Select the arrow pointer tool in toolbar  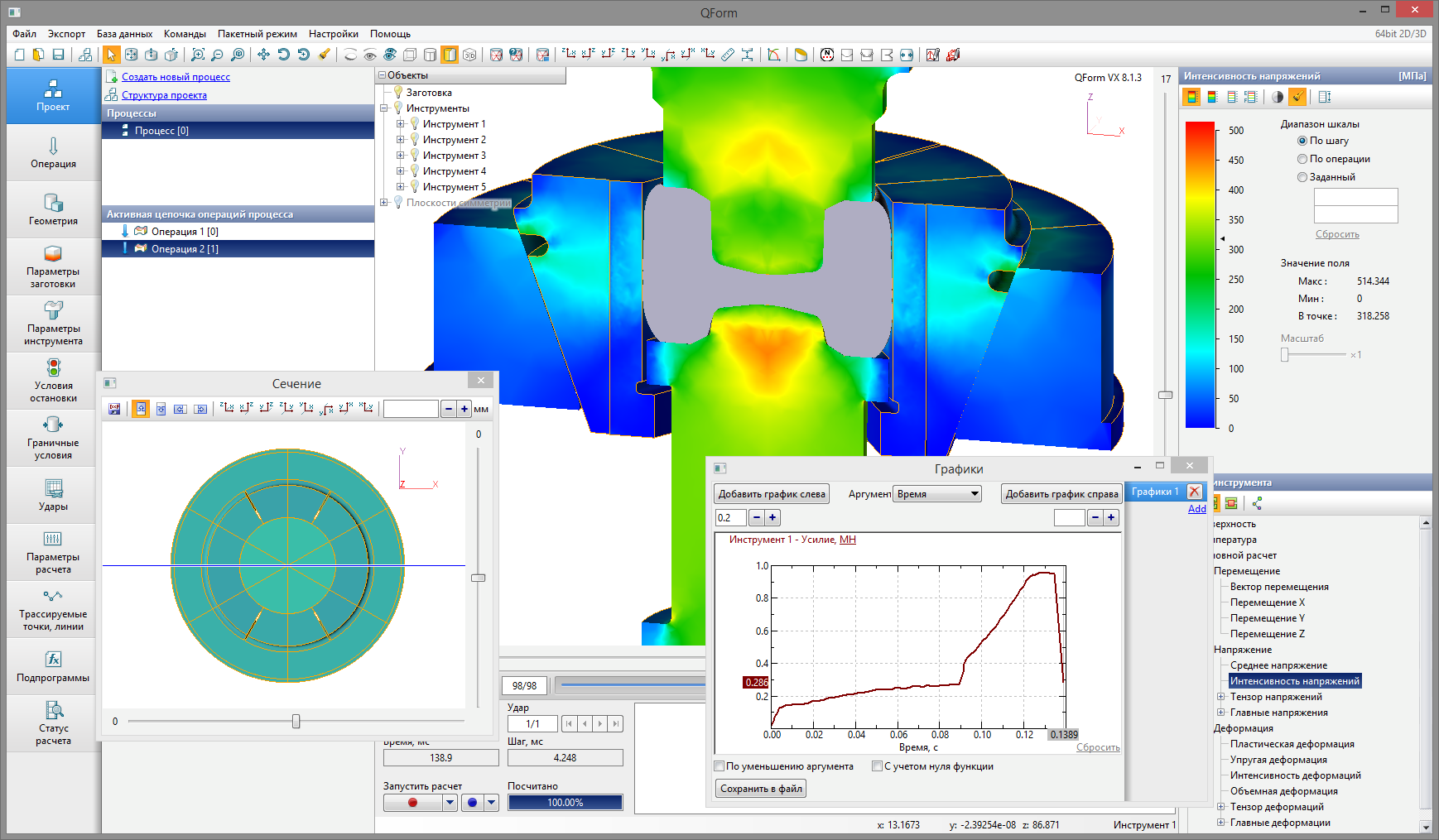111,55
